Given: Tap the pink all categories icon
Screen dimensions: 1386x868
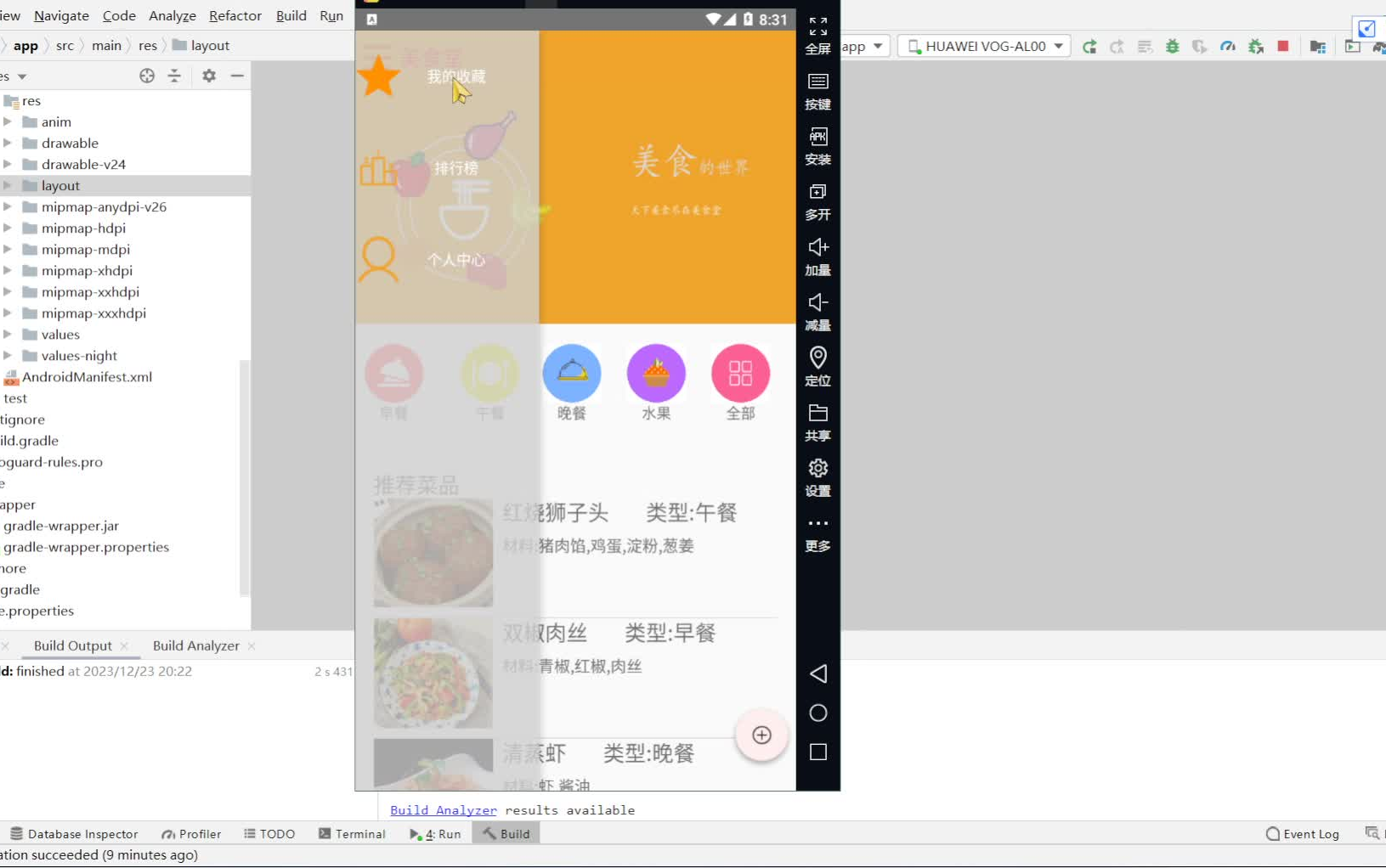Looking at the screenshot, I should coord(741,373).
